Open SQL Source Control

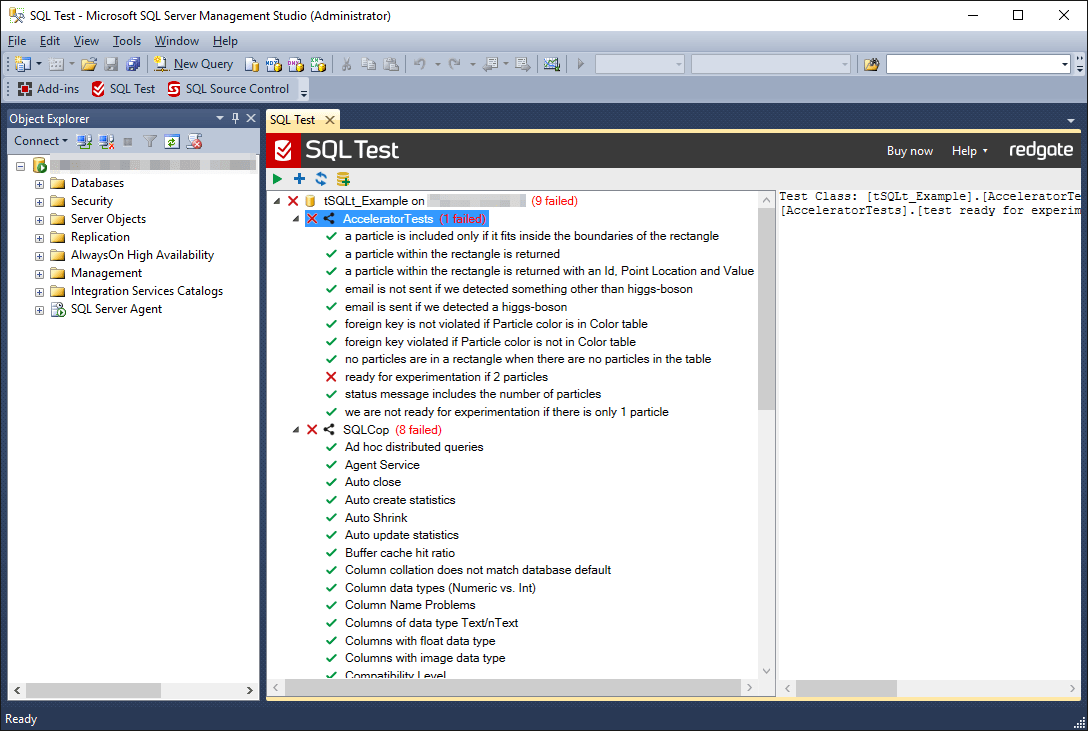tap(228, 89)
